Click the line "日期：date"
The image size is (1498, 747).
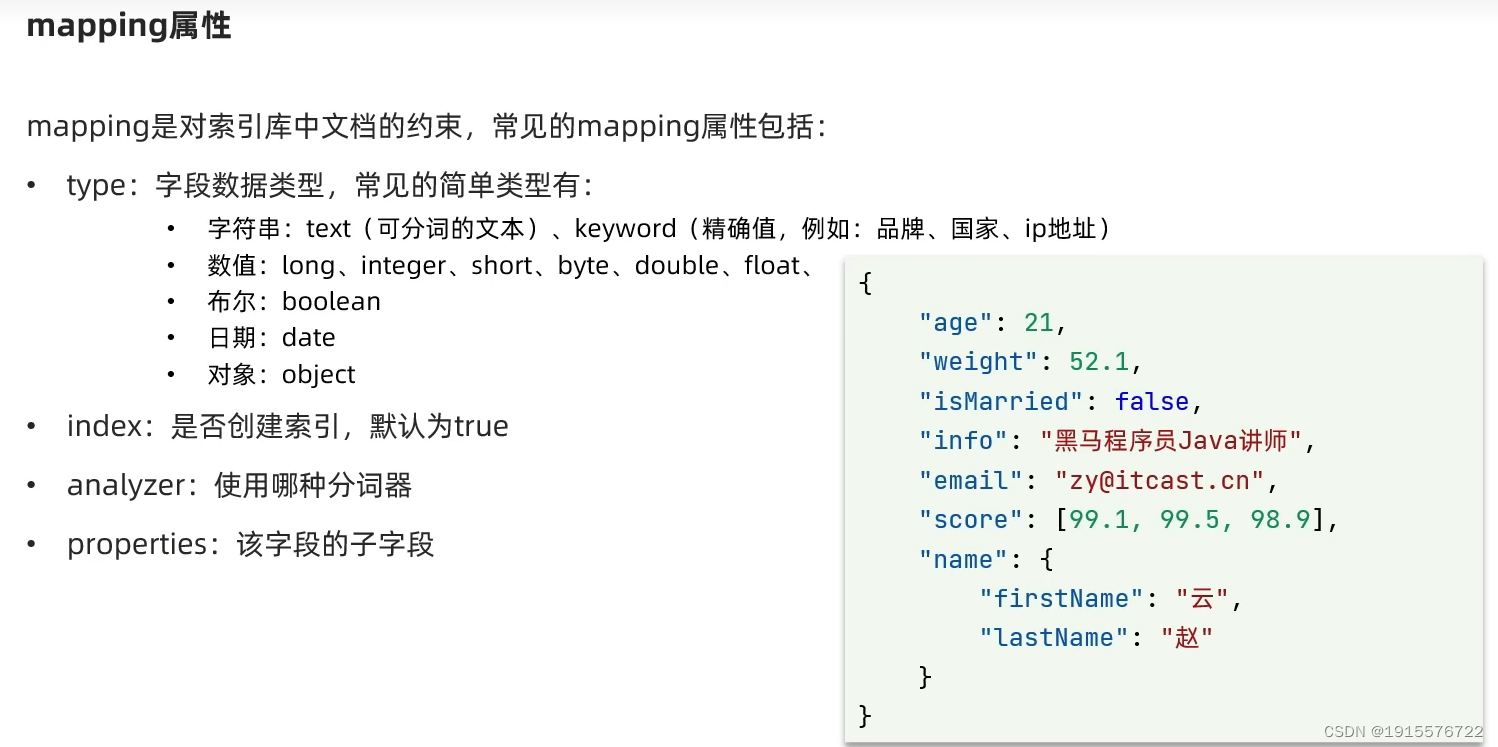(271, 338)
